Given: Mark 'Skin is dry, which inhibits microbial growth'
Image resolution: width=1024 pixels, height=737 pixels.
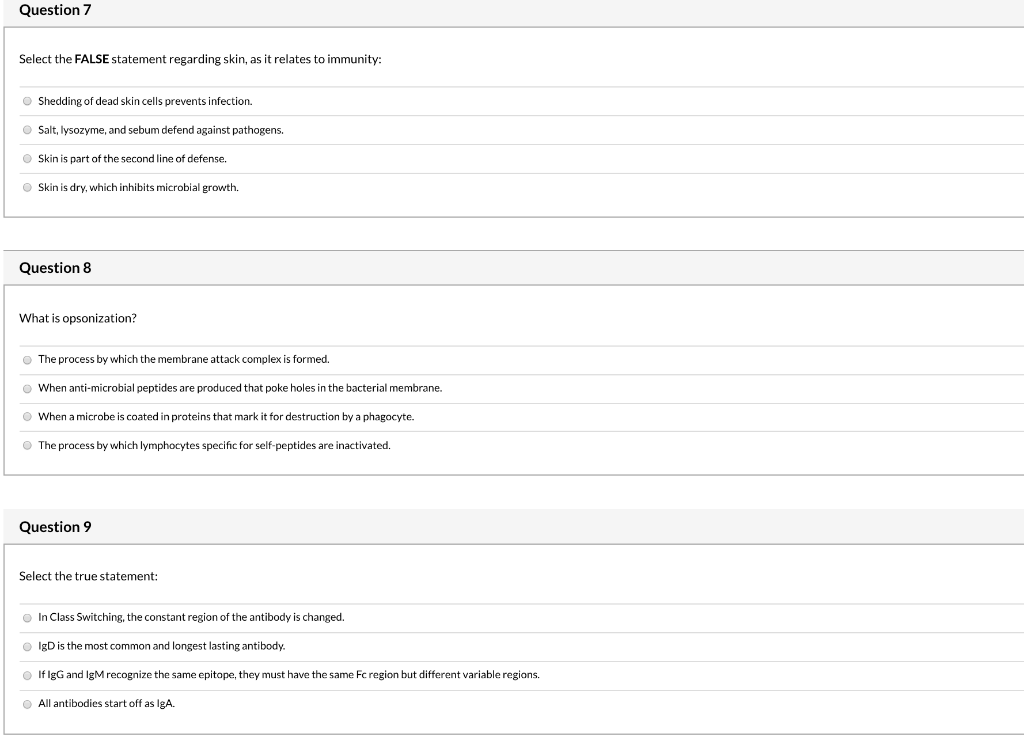Looking at the screenshot, I should 27,187.
